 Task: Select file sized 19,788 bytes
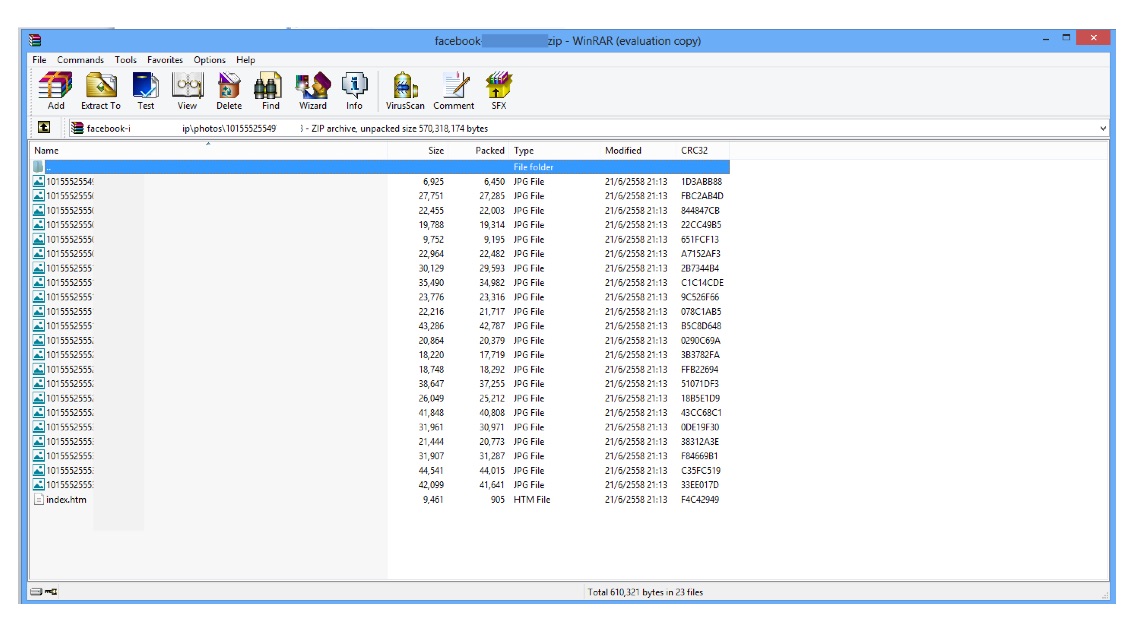380,225
